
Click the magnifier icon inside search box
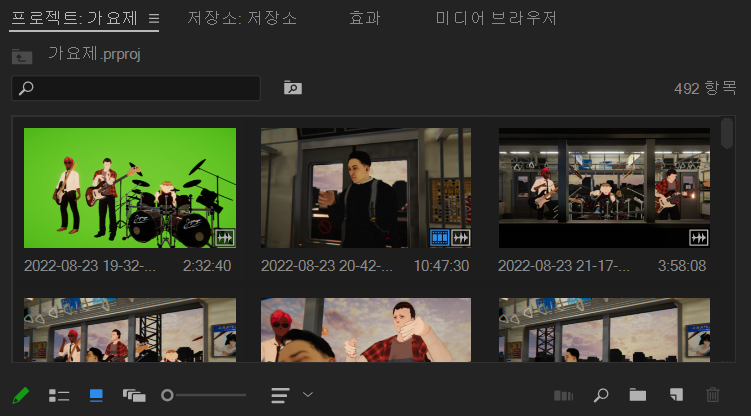26,88
